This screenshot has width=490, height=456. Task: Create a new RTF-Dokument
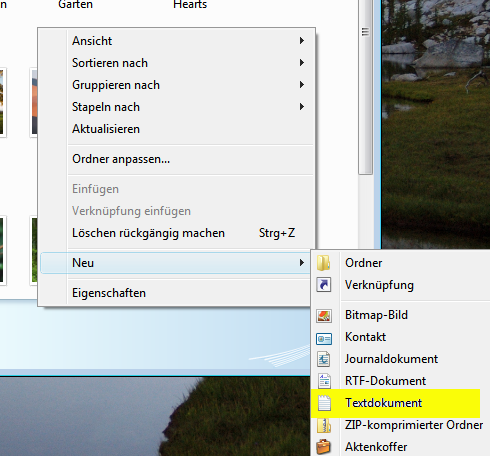401,381
